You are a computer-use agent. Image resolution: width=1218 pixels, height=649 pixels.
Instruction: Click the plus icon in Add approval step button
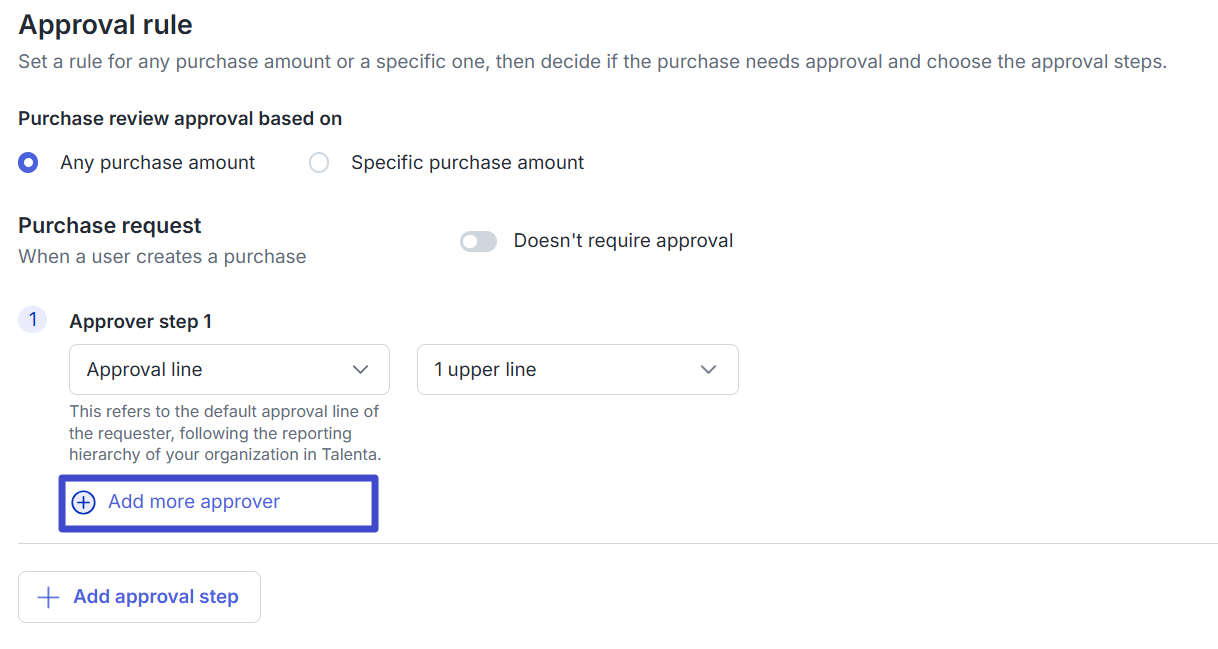tap(47, 597)
